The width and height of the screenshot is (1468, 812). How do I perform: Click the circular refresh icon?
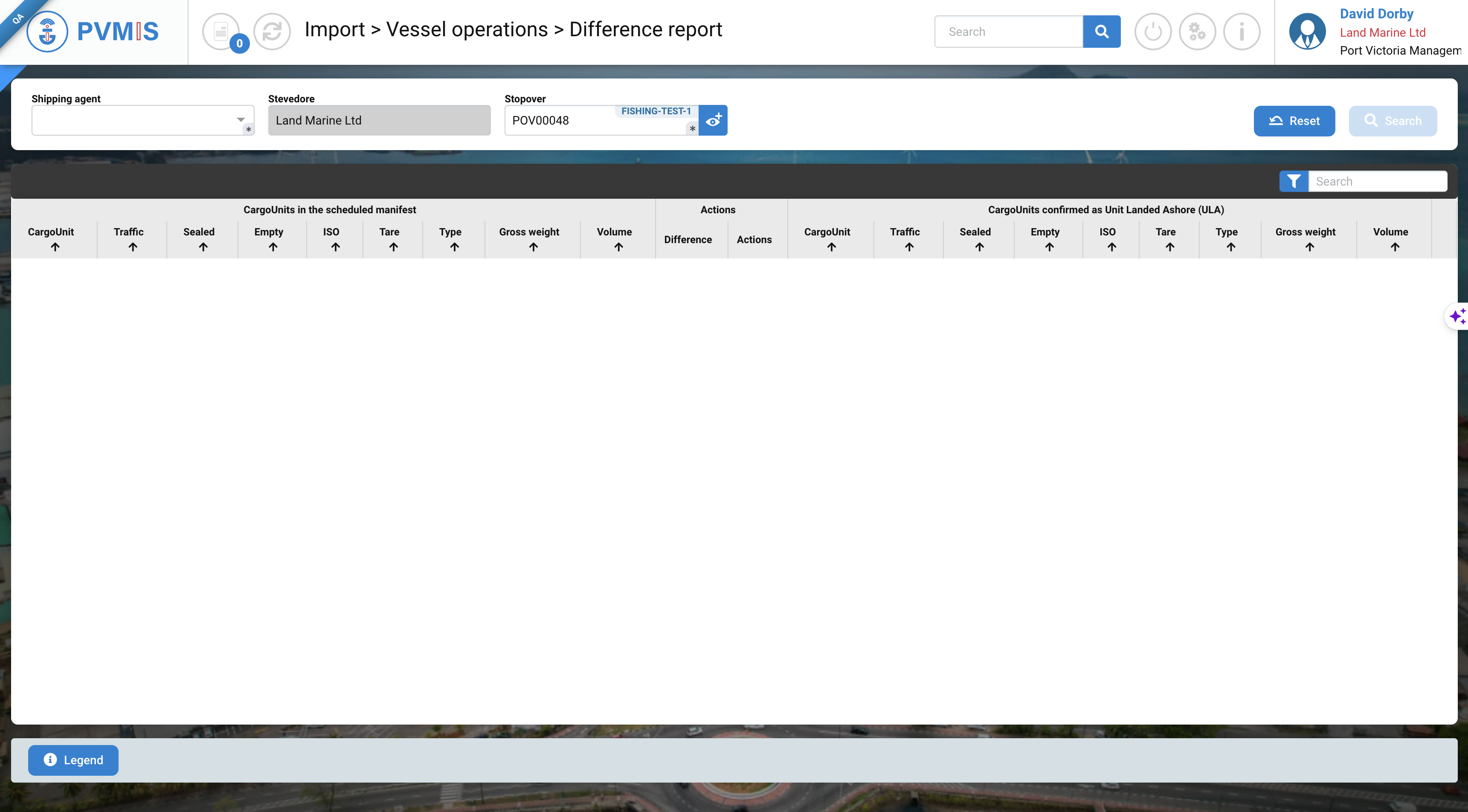click(272, 32)
